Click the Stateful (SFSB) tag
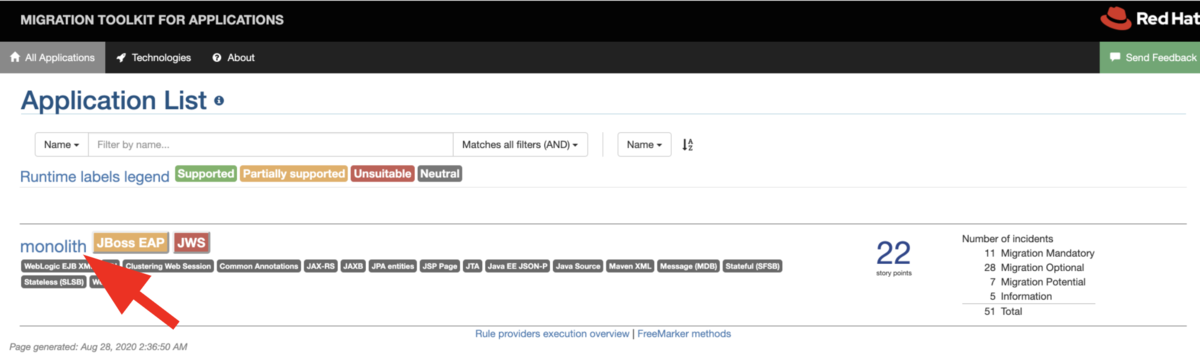Image resolution: width=1200 pixels, height=362 pixels. (753, 267)
